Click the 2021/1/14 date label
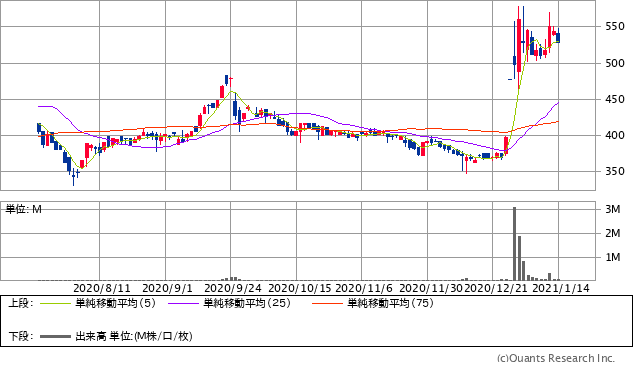633x371 pixels. pyautogui.click(x=561, y=288)
